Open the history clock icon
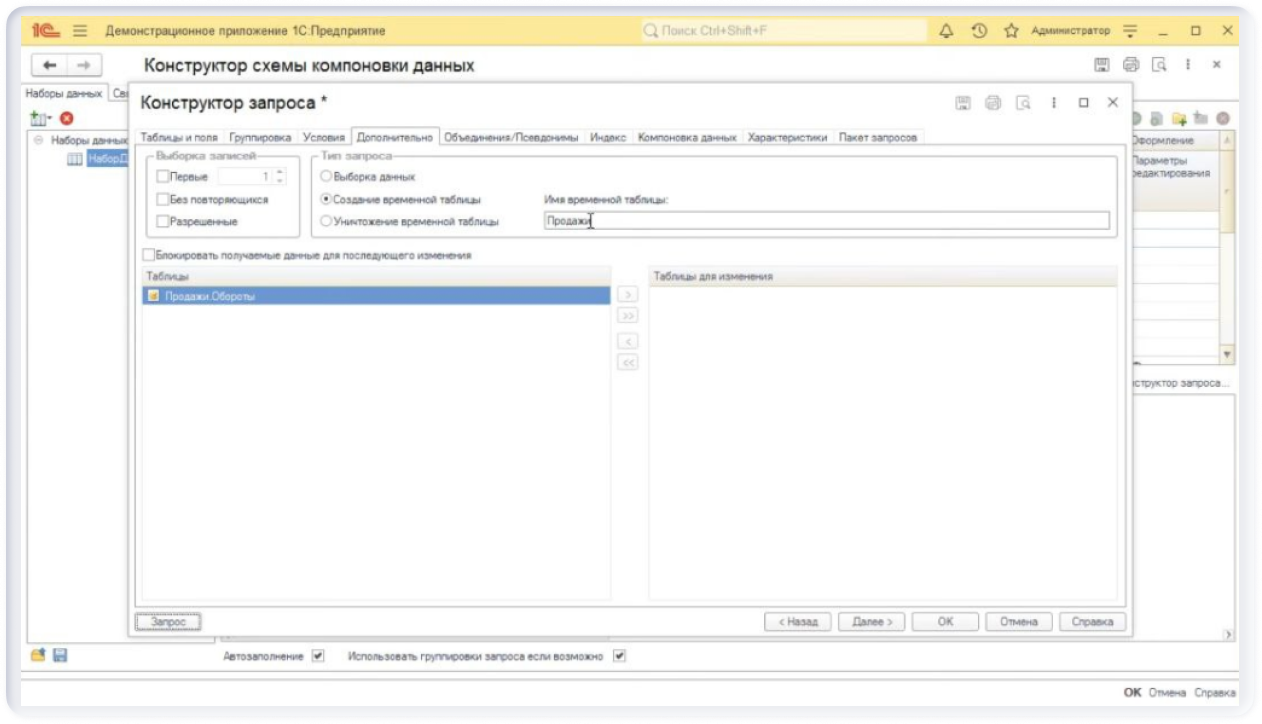The image size is (1262, 724). 979,31
